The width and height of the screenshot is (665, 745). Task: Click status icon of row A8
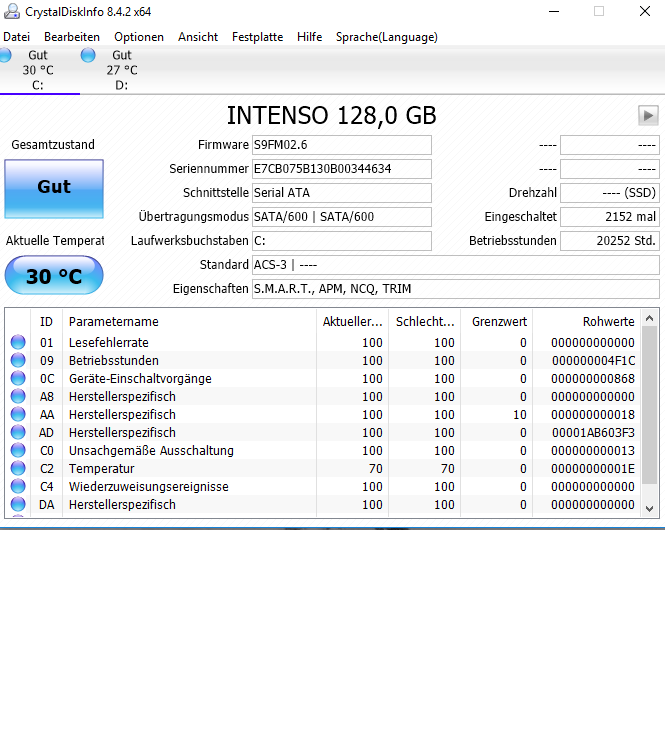point(18,396)
